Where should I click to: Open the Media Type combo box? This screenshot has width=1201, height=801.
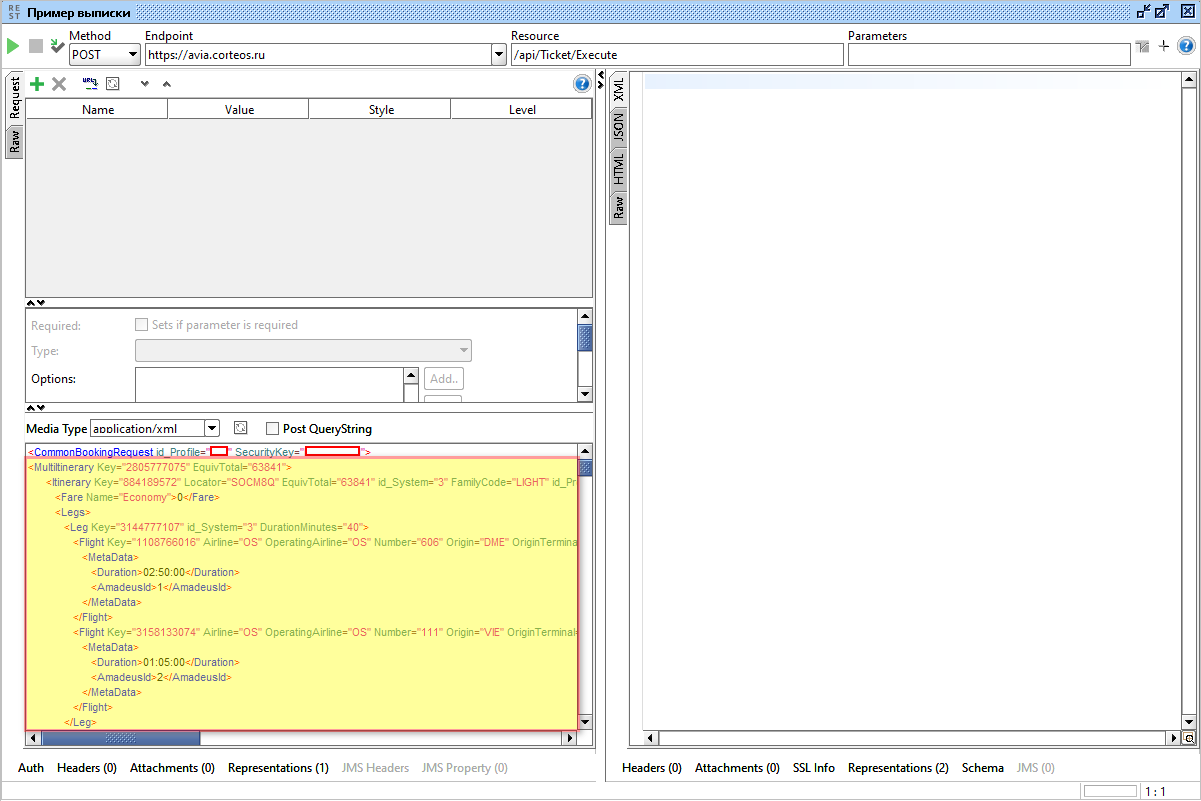click(211, 429)
